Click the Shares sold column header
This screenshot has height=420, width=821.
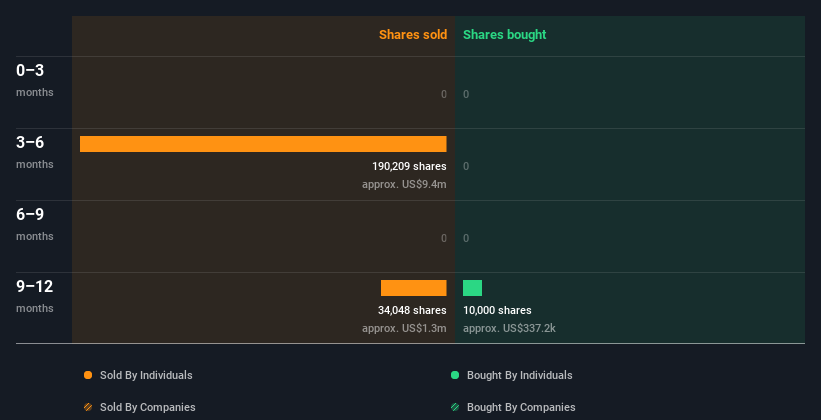coord(412,35)
